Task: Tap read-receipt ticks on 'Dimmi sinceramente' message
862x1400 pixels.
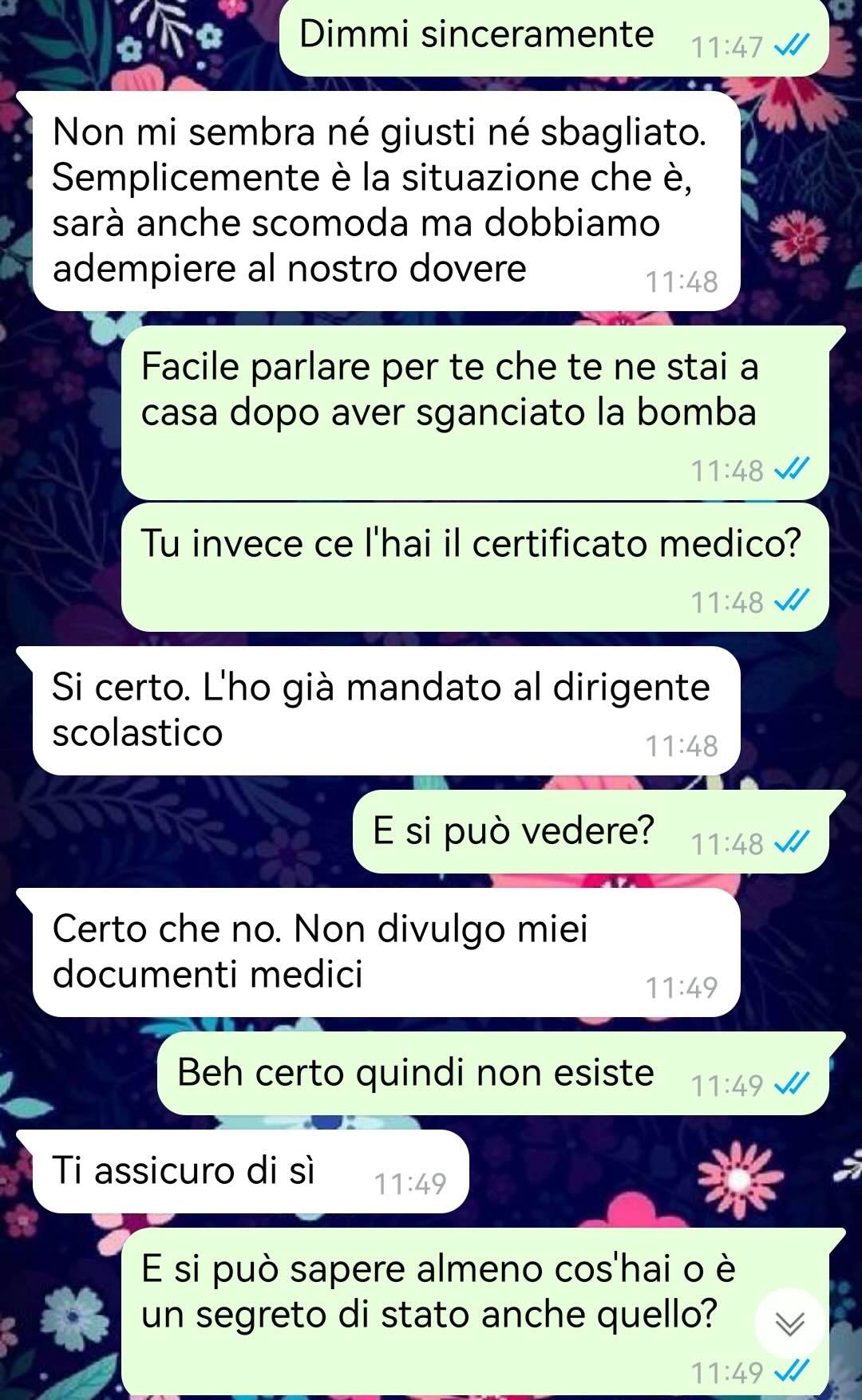Action: (792, 47)
